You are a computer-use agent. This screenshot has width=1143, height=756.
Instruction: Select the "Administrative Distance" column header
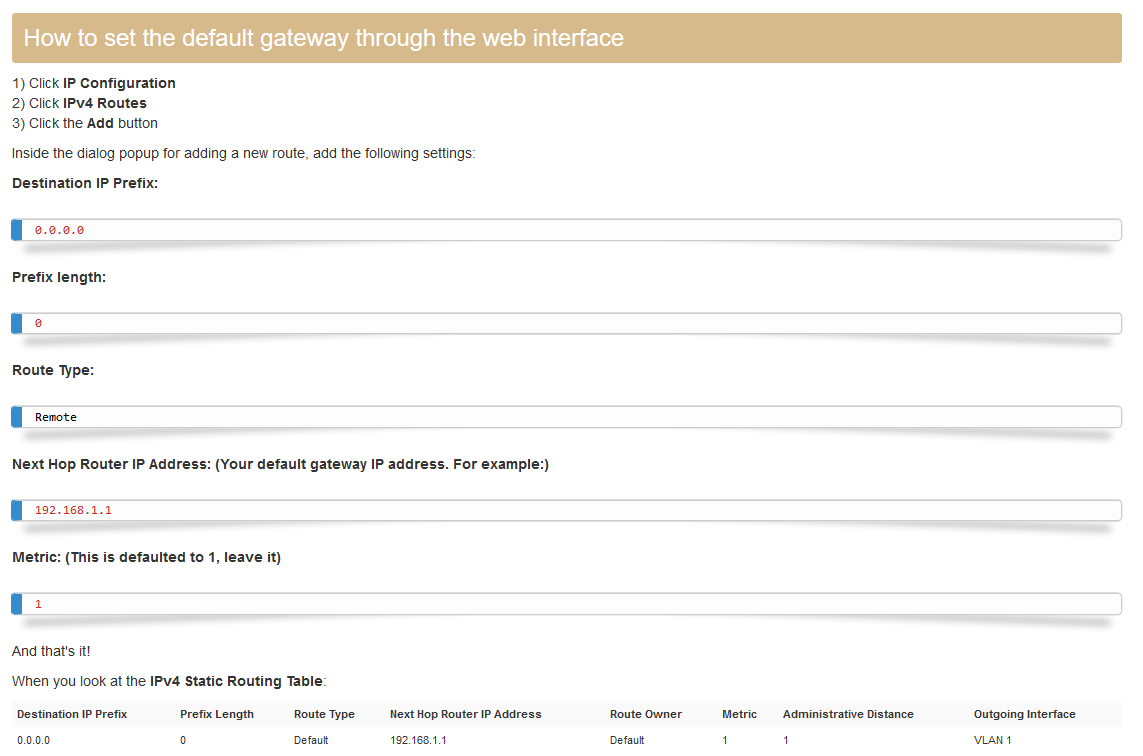(848, 714)
